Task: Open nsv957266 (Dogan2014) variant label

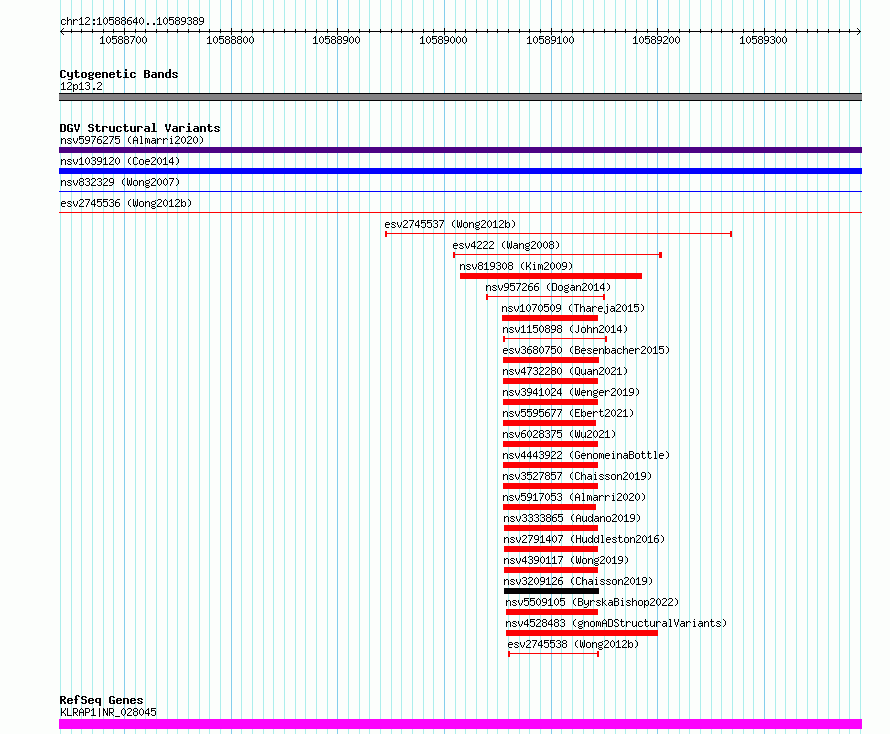Action: (x=548, y=287)
